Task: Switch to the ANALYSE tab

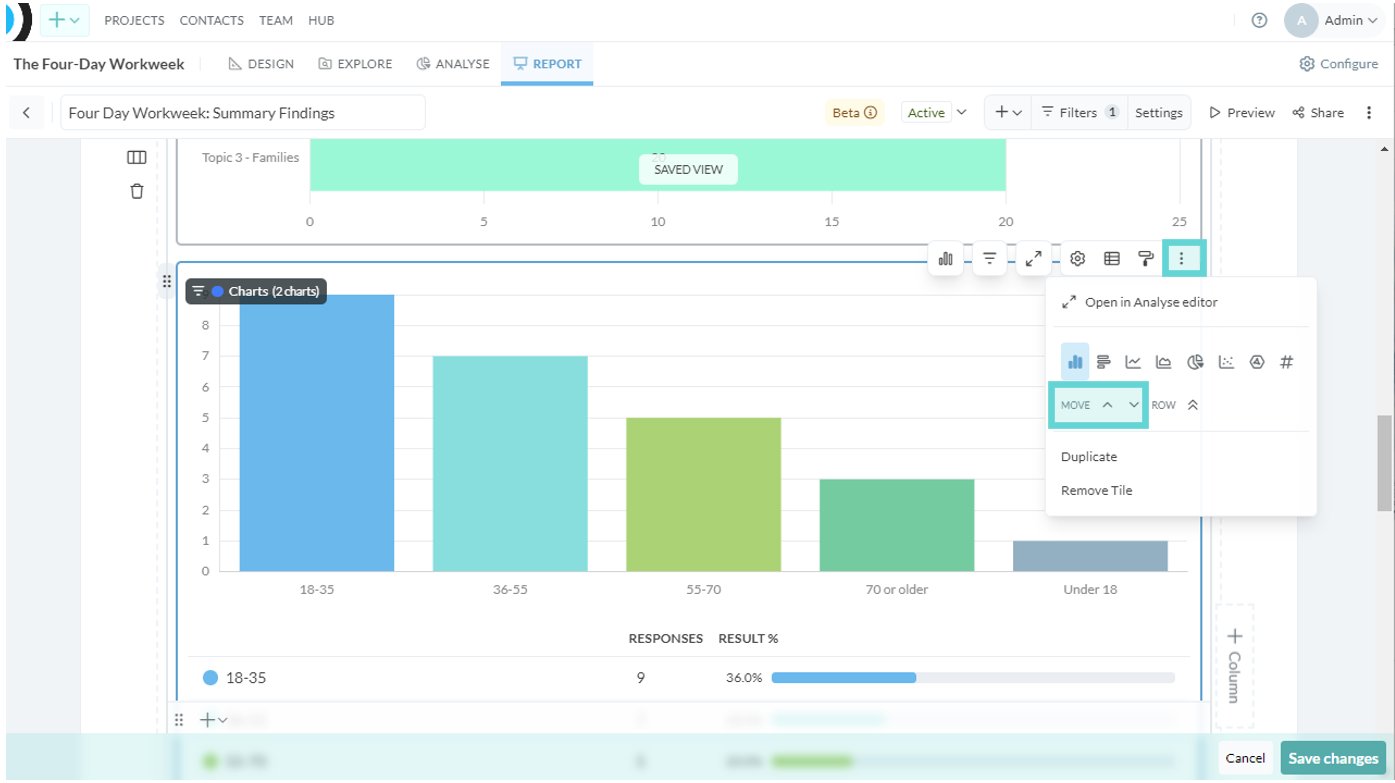Action: [453, 64]
